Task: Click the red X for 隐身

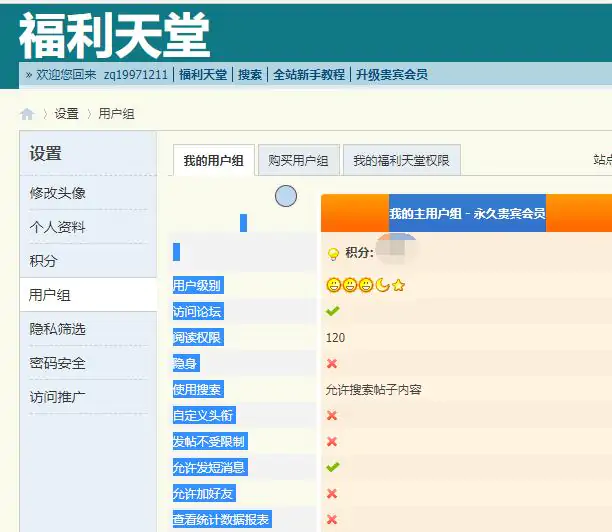Action: click(332, 363)
